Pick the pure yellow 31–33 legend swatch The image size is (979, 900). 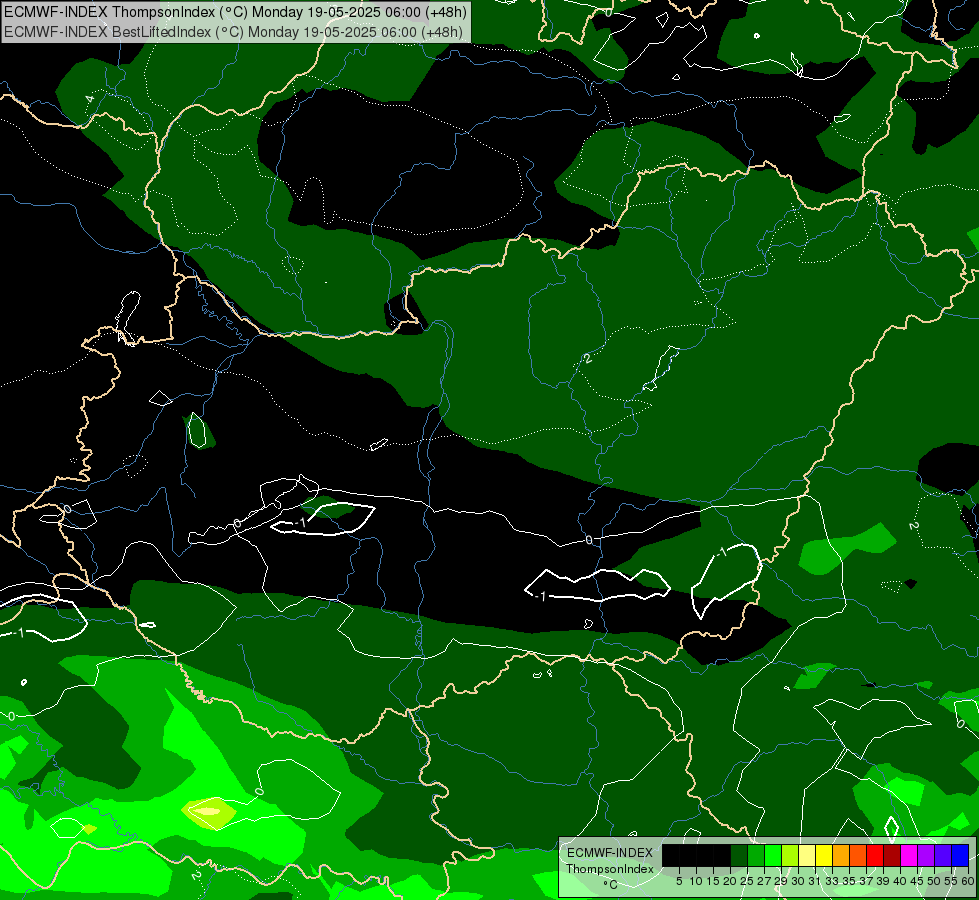824,855
